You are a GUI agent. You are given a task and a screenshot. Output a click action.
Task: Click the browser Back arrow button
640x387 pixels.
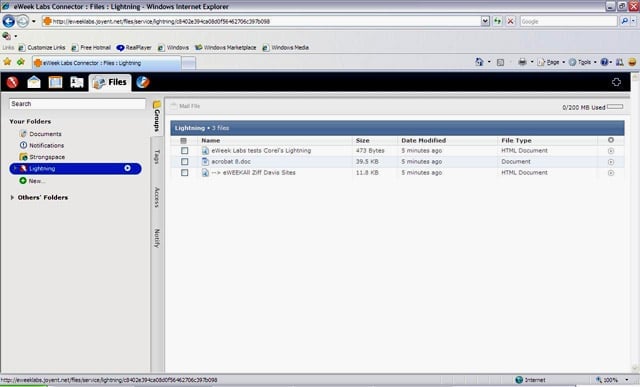pyautogui.click(x=9, y=21)
